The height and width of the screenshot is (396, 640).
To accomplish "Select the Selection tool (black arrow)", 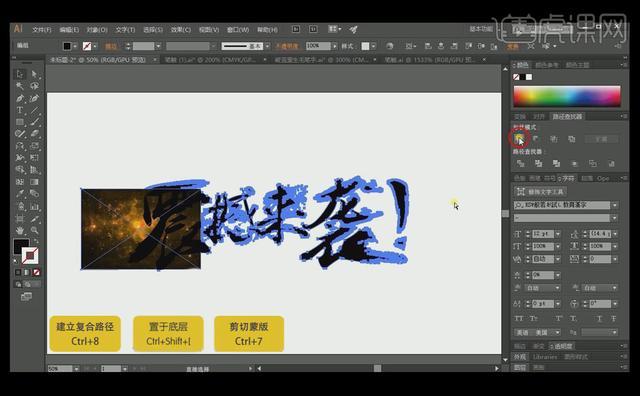I will (x=20, y=74).
